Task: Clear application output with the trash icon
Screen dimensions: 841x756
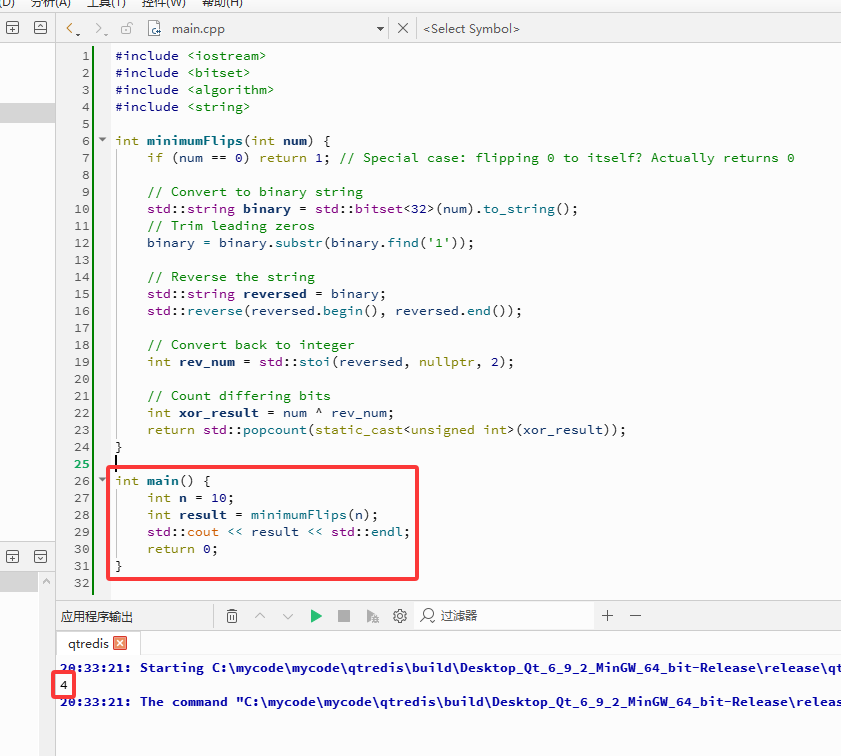Action: [x=232, y=616]
